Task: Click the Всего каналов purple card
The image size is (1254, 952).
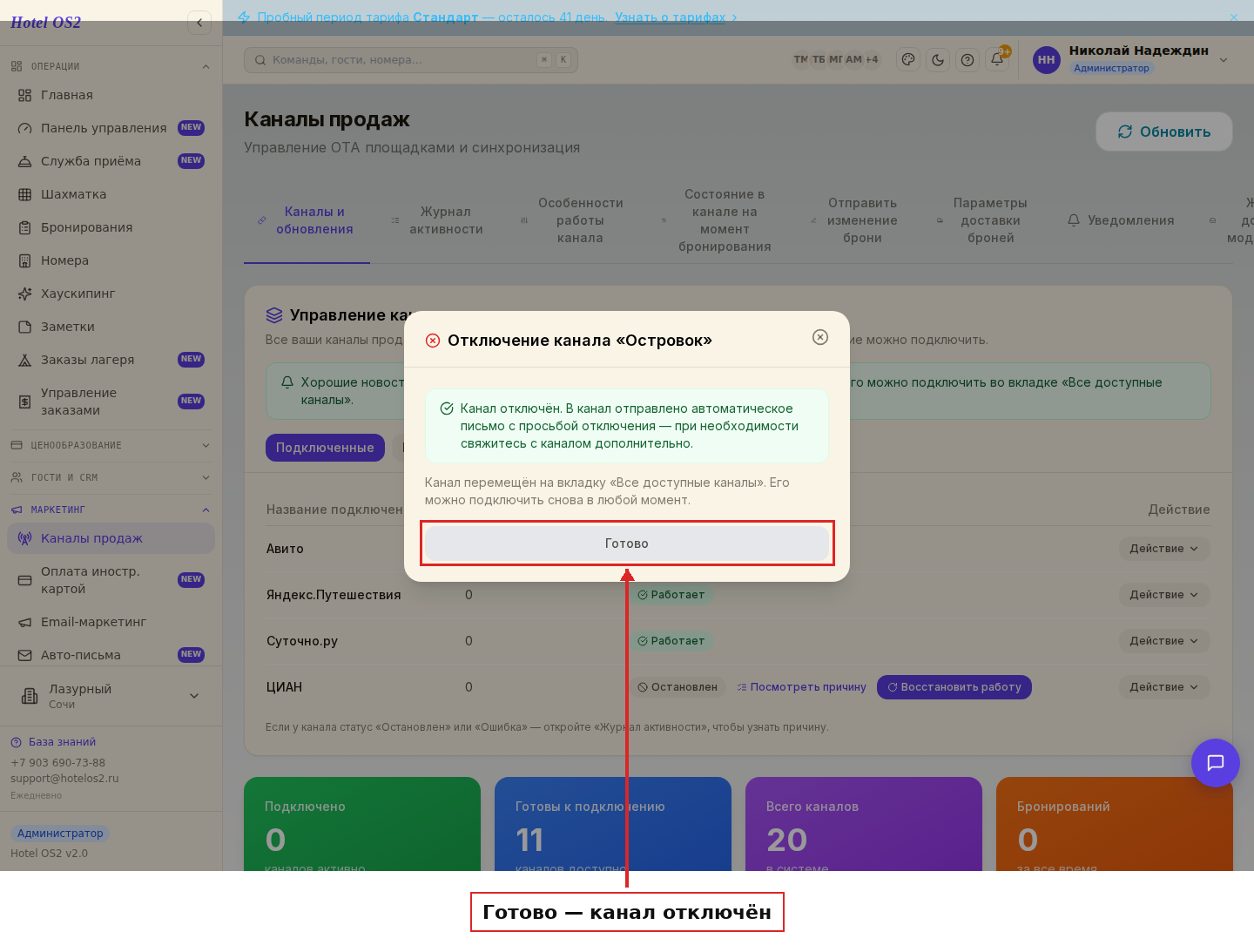Action: [864, 824]
